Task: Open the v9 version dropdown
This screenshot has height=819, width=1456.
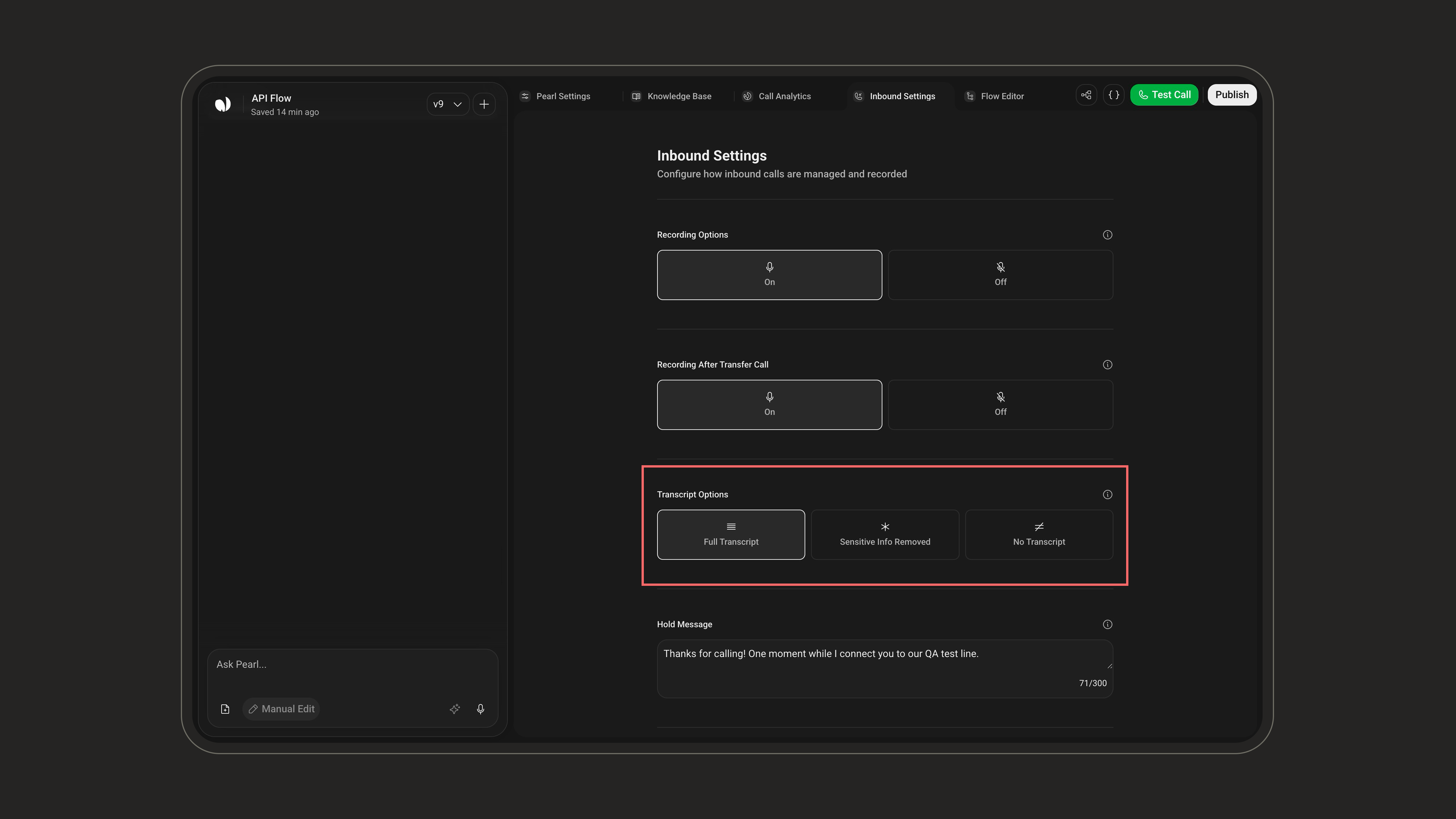Action: (x=448, y=104)
